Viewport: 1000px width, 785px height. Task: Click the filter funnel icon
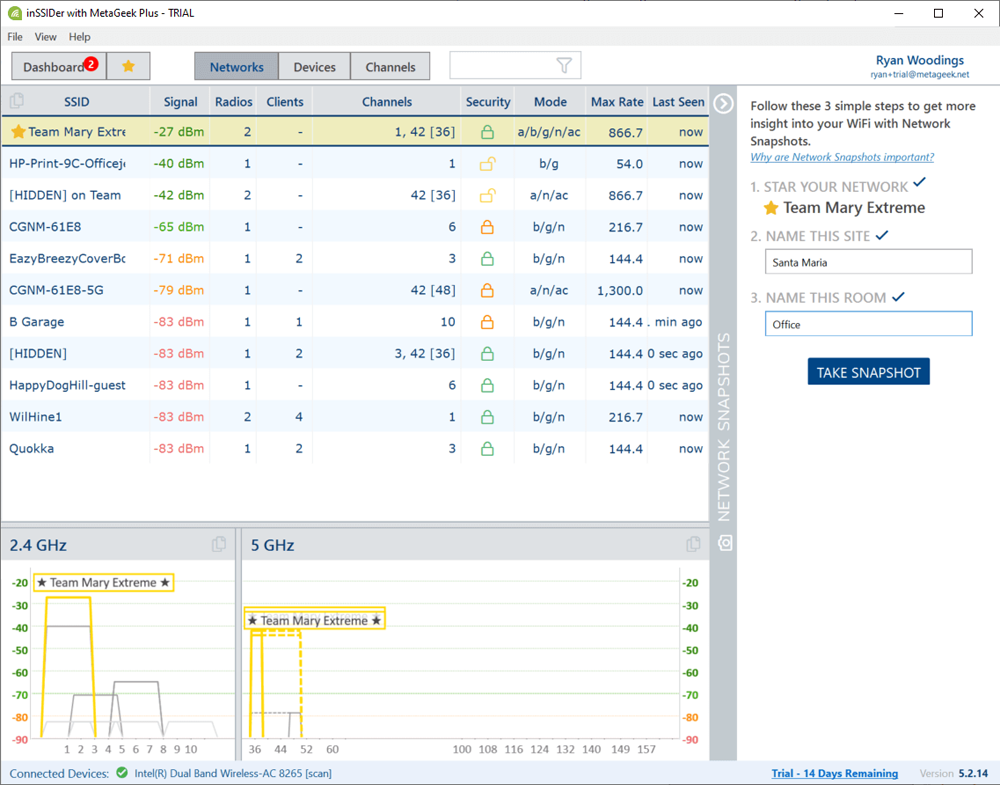tap(565, 66)
